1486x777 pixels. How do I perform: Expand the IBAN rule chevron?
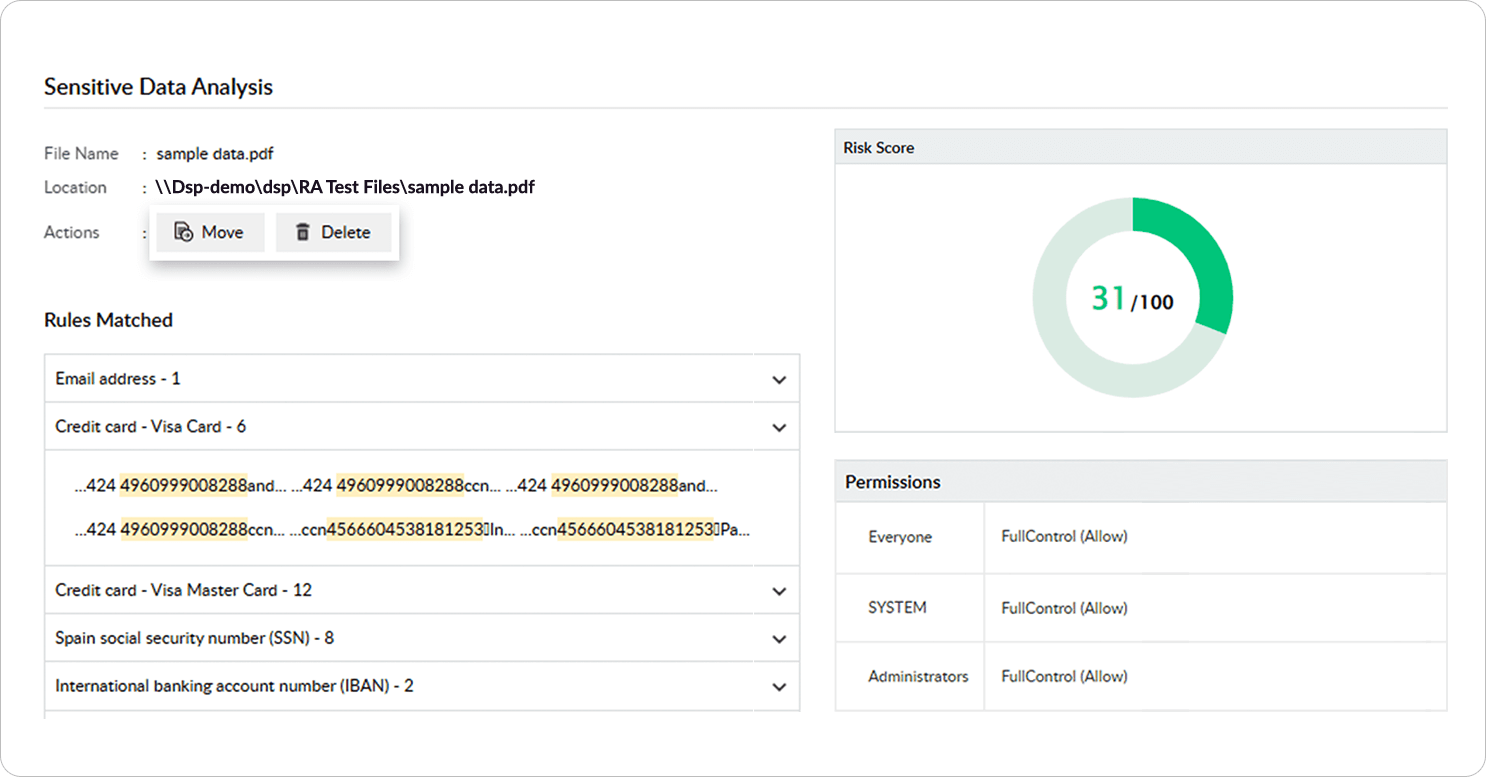click(x=779, y=687)
